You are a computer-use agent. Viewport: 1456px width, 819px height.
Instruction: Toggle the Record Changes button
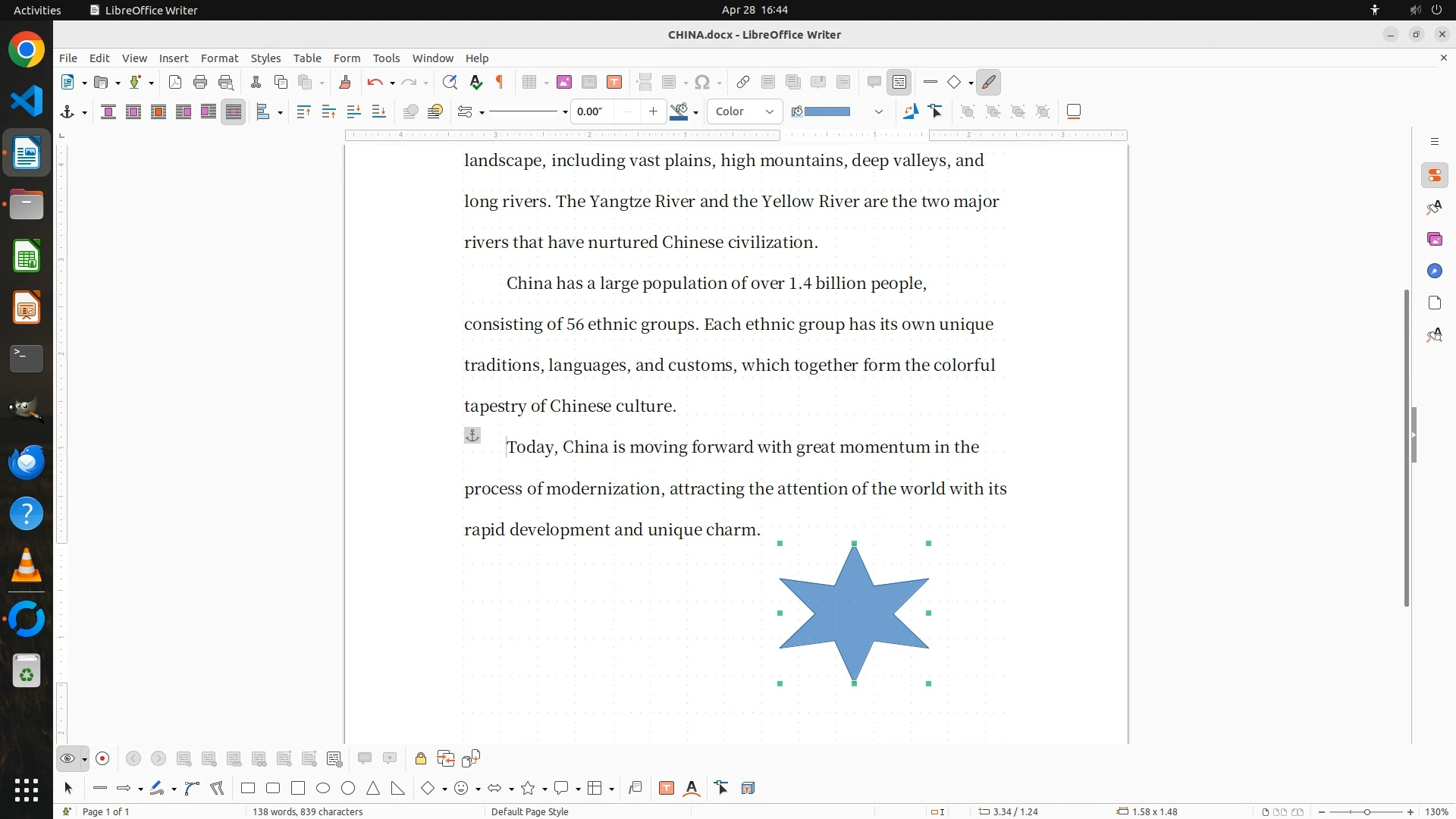point(102,758)
